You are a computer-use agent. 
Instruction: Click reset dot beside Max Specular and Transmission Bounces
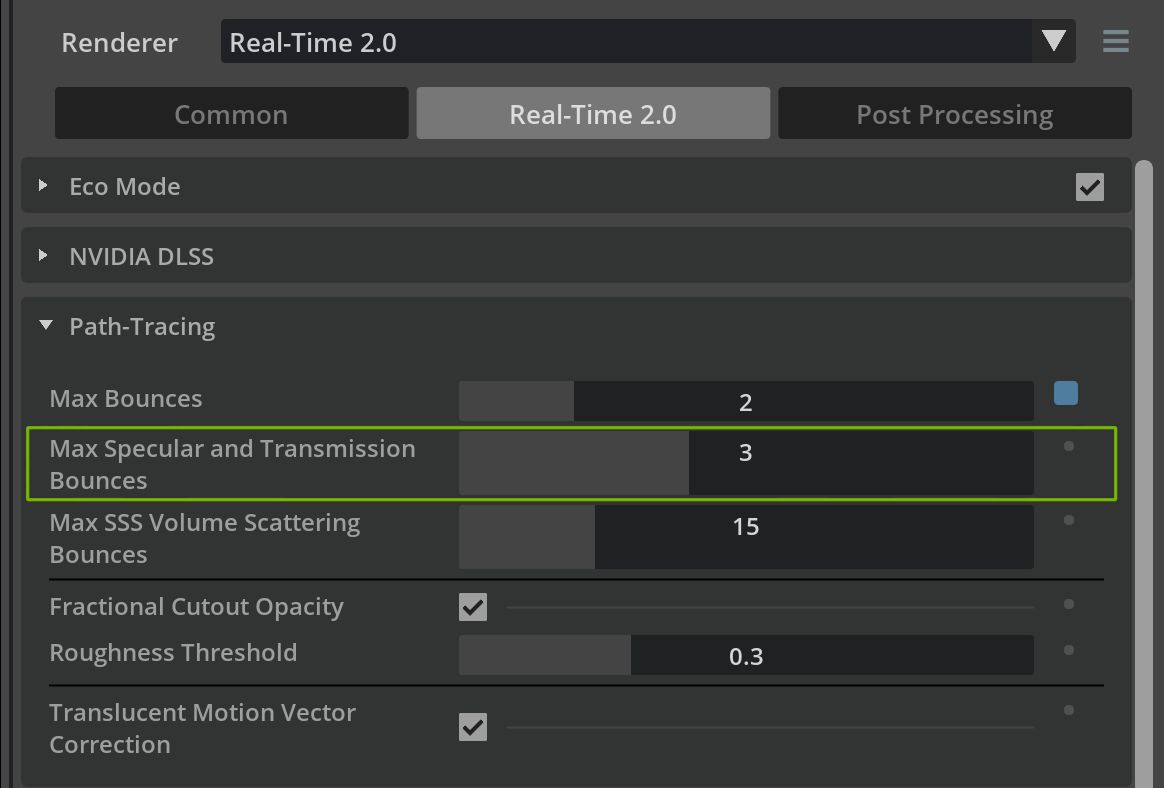[1069, 446]
